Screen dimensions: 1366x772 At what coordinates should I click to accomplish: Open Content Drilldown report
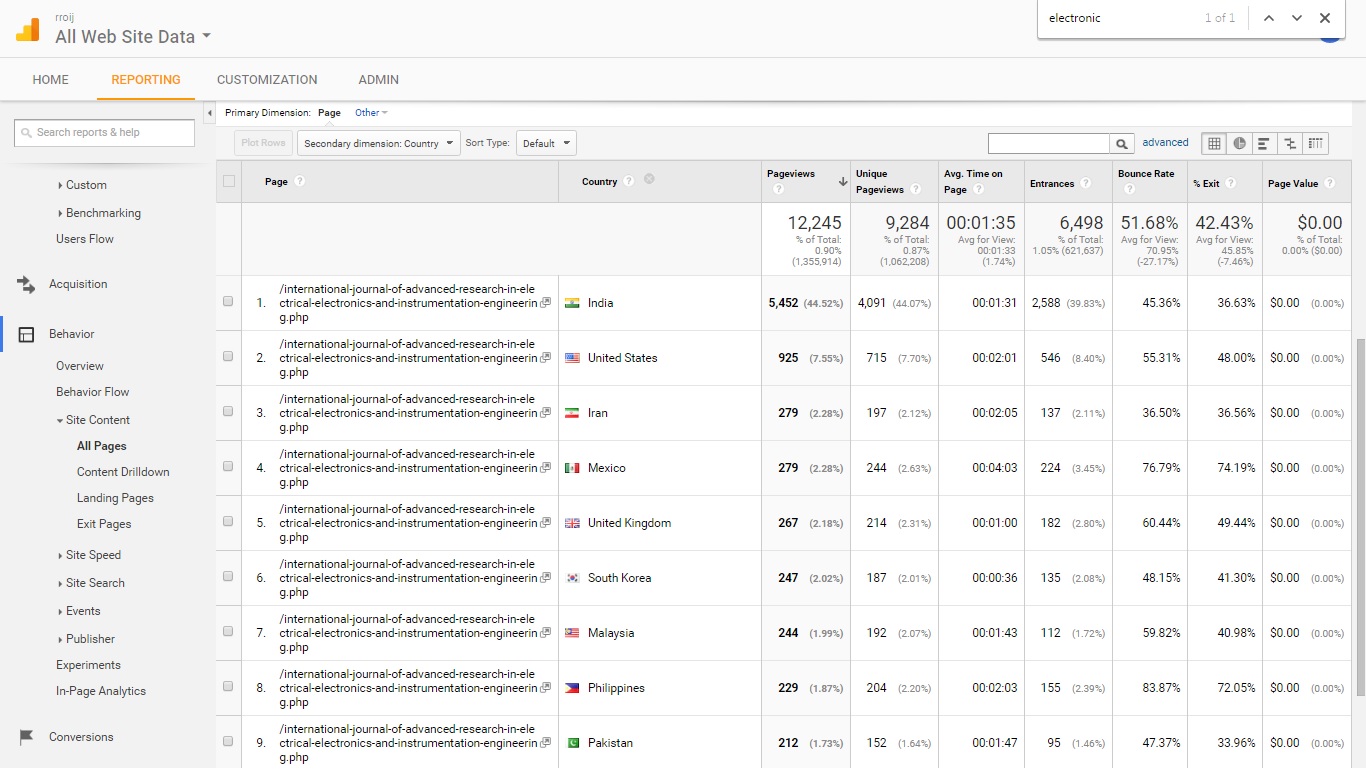(123, 472)
